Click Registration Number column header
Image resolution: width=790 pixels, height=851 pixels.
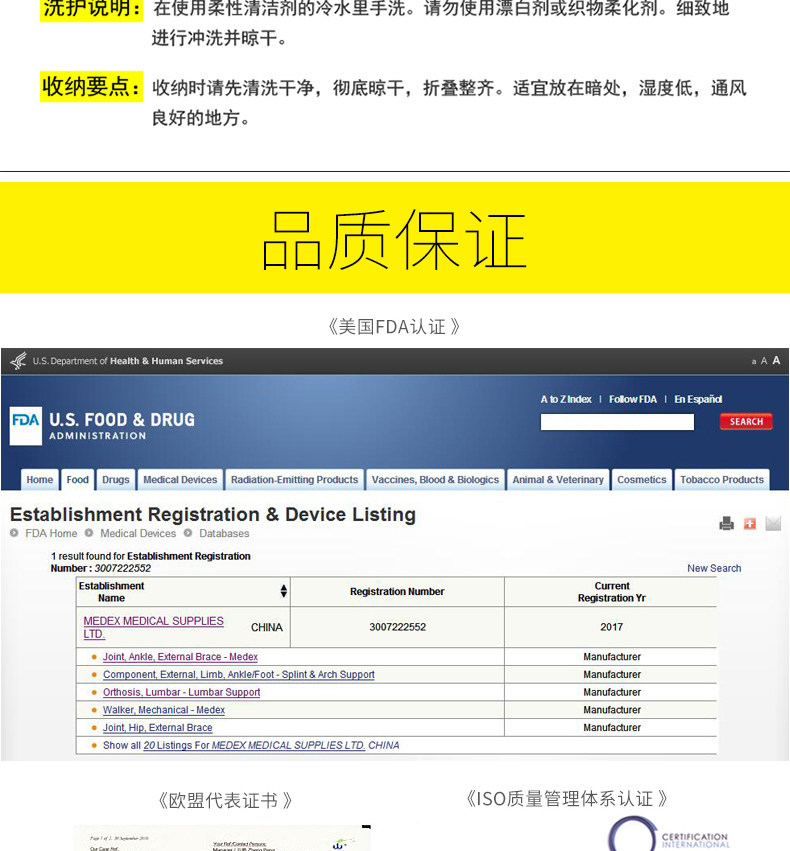click(x=397, y=592)
